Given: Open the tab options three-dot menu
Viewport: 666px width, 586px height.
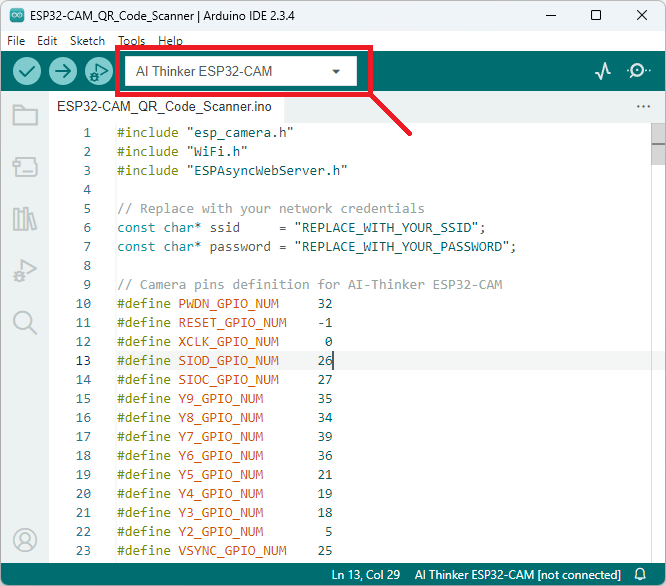Looking at the screenshot, I should click(643, 106).
